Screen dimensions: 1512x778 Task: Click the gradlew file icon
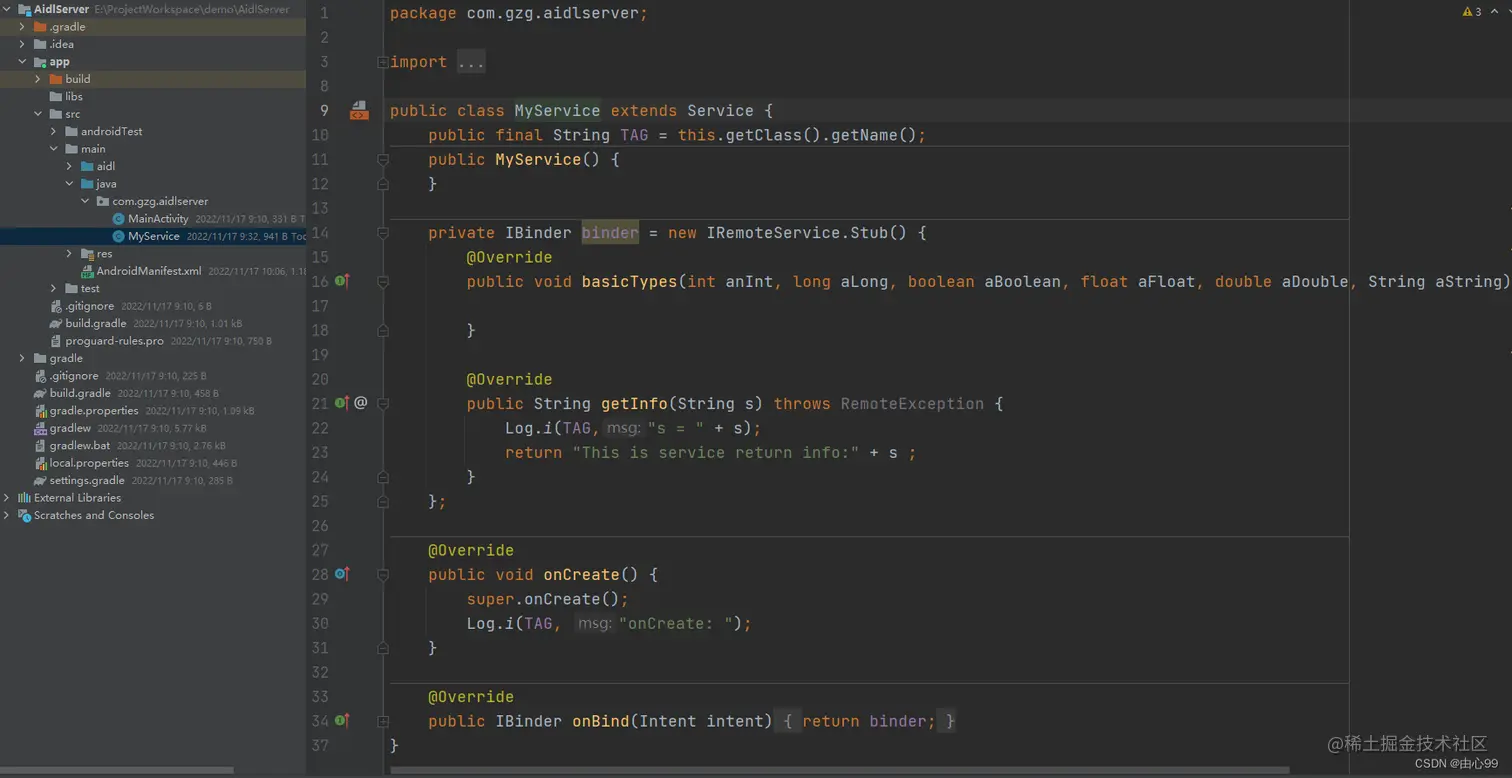tap(40, 428)
